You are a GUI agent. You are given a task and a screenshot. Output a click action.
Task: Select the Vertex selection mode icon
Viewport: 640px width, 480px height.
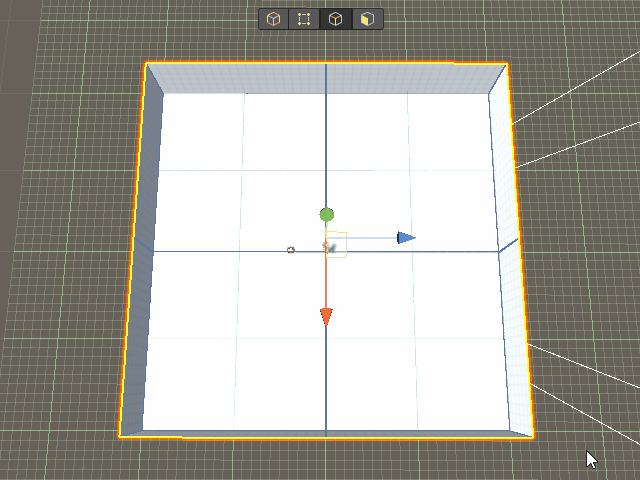point(304,19)
